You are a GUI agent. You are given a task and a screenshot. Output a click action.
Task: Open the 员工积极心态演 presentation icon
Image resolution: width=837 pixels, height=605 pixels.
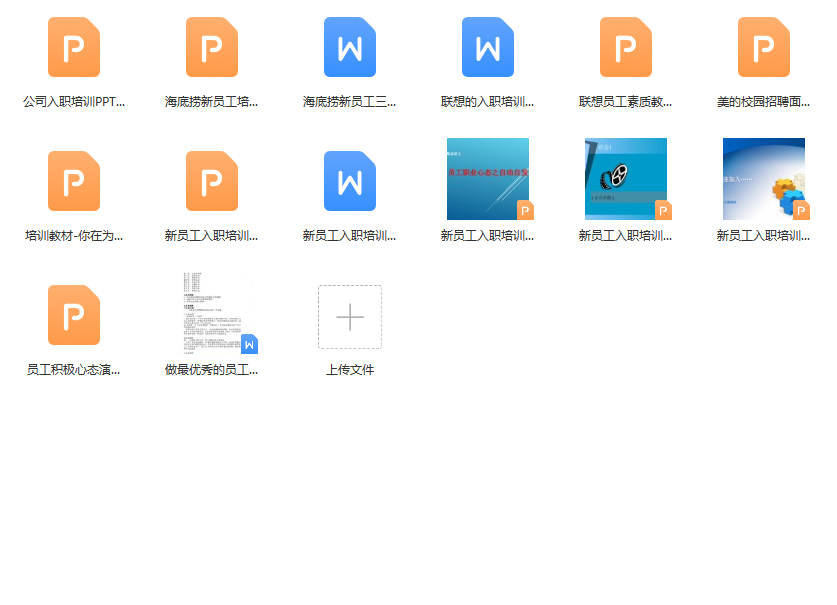coord(74,315)
